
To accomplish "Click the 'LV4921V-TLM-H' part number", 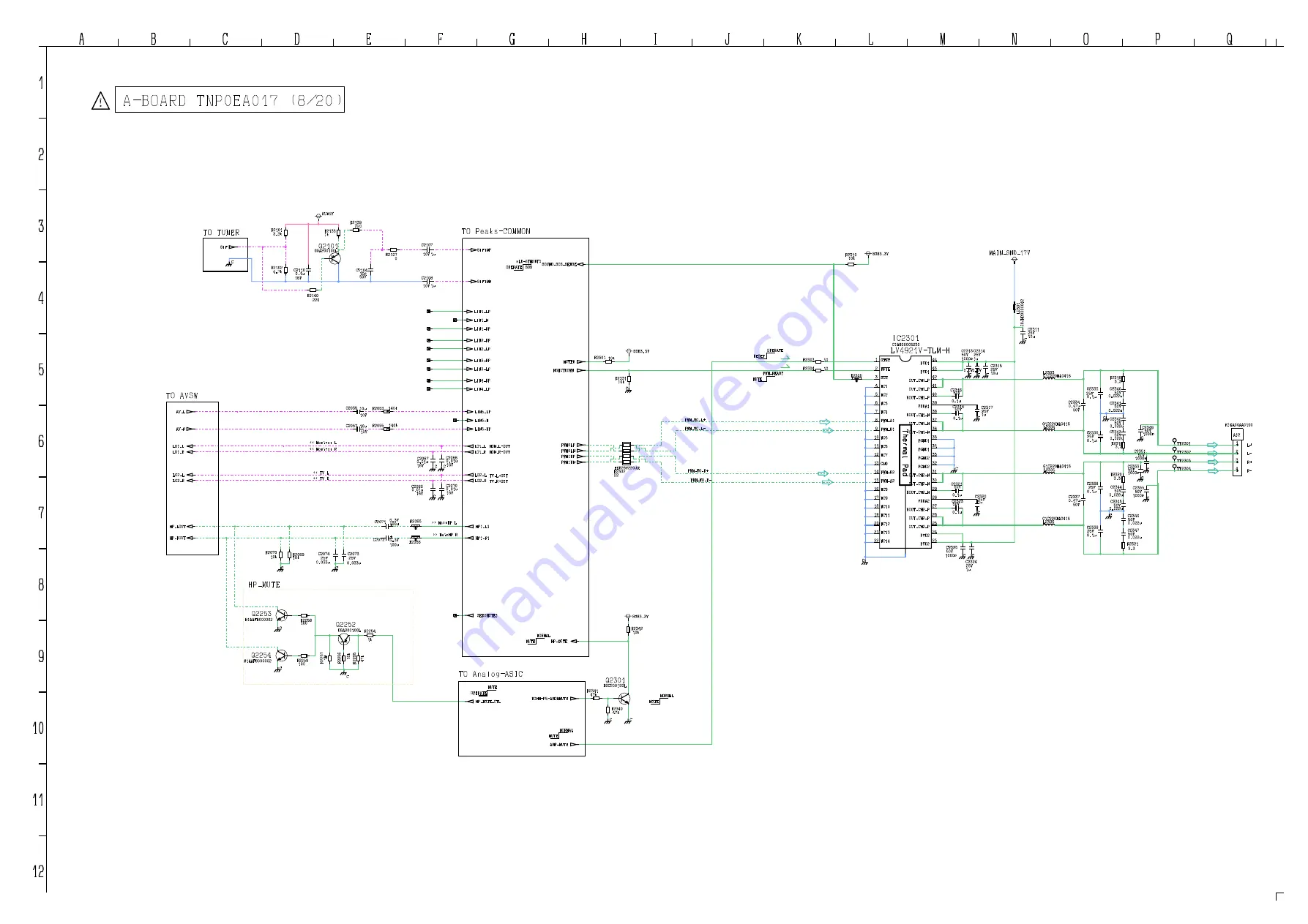I will click(x=919, y=350).
